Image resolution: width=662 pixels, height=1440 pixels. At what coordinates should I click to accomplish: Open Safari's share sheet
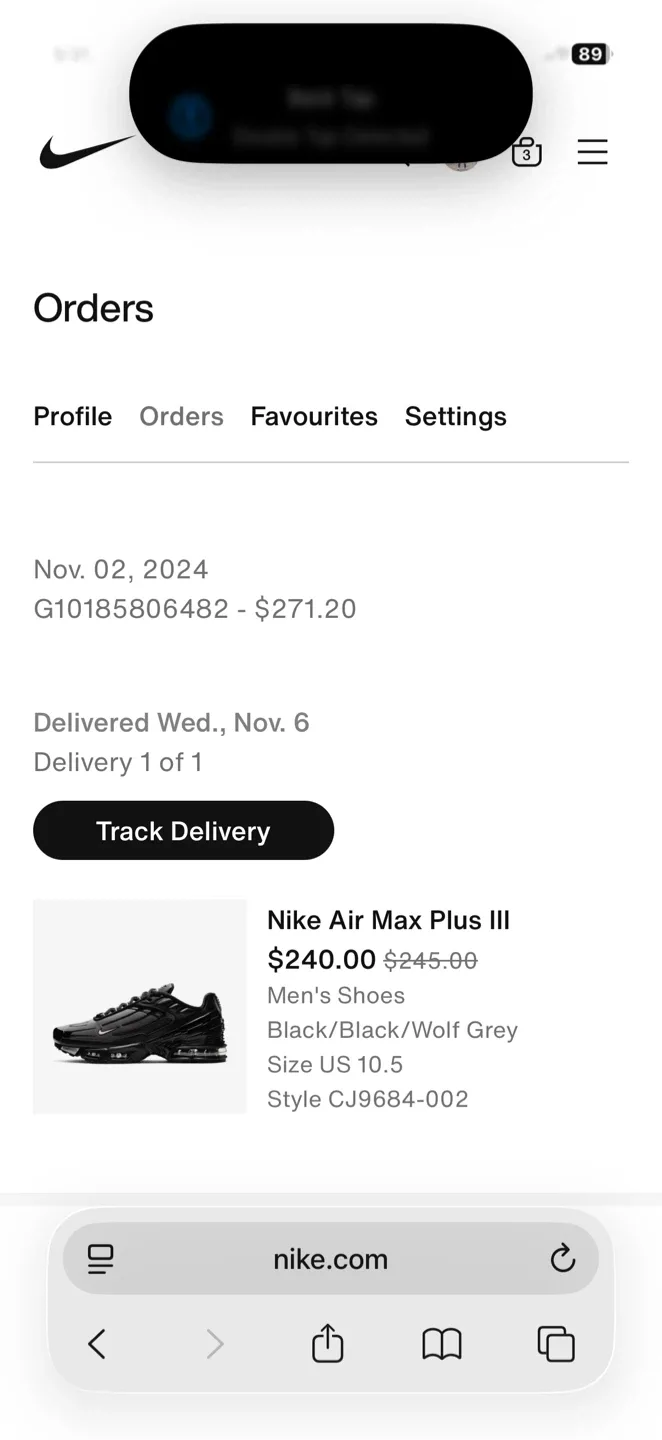click(327, 1344)
